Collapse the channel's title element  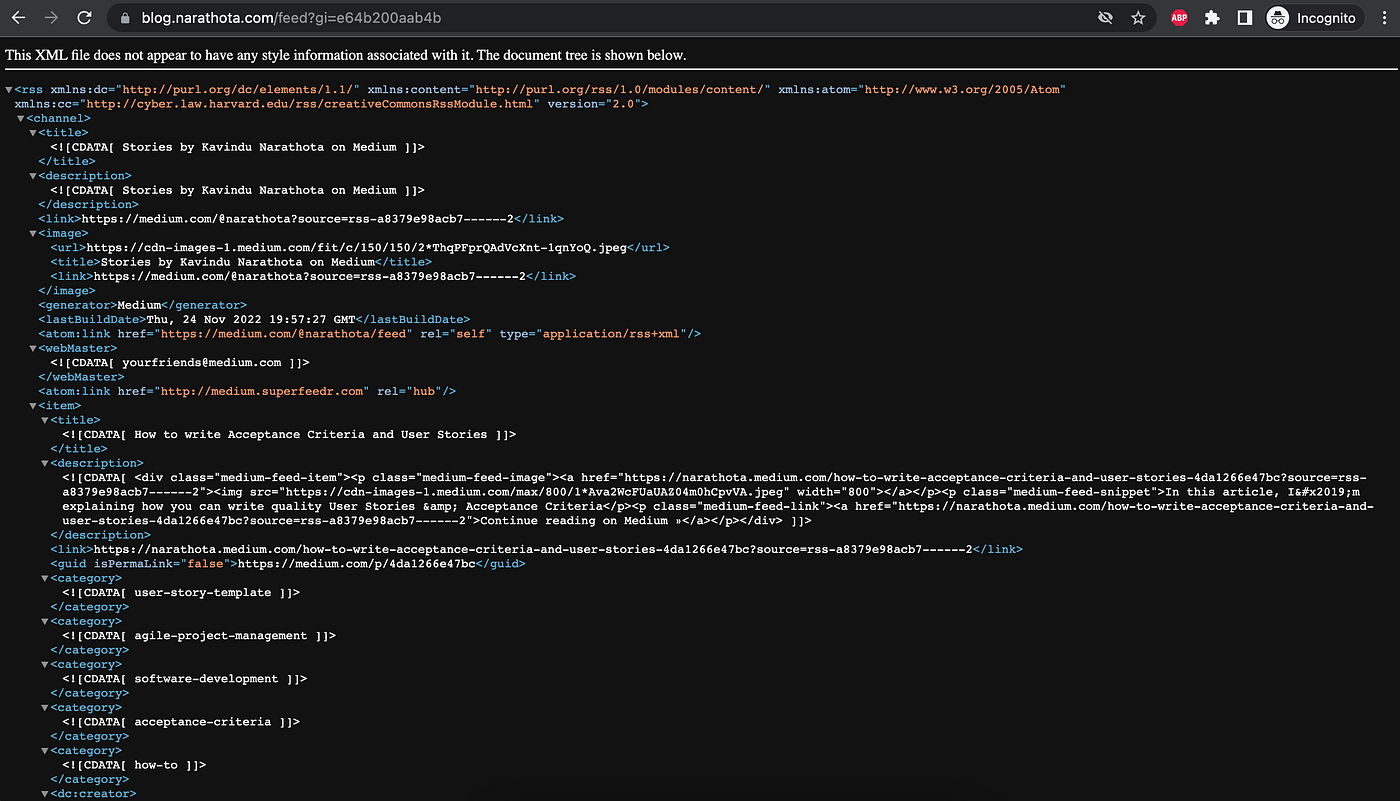(33, 133)
